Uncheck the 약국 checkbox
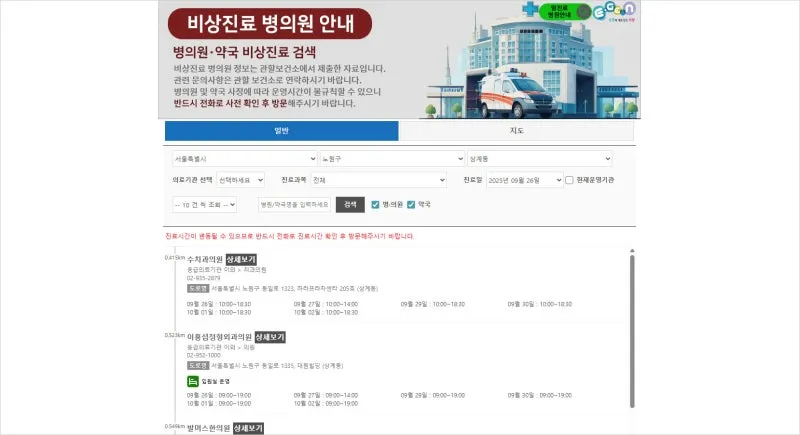Screen dimensions: 800x435 [x=411, y=204]
